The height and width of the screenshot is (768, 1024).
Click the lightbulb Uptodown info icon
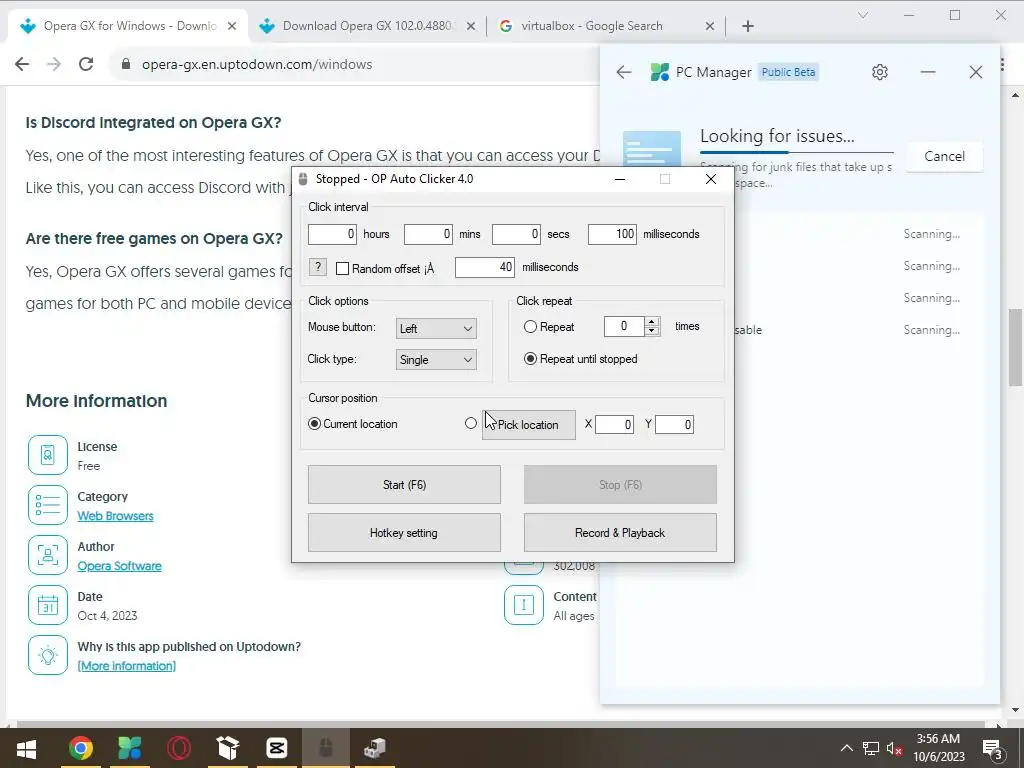pos(48,655)
